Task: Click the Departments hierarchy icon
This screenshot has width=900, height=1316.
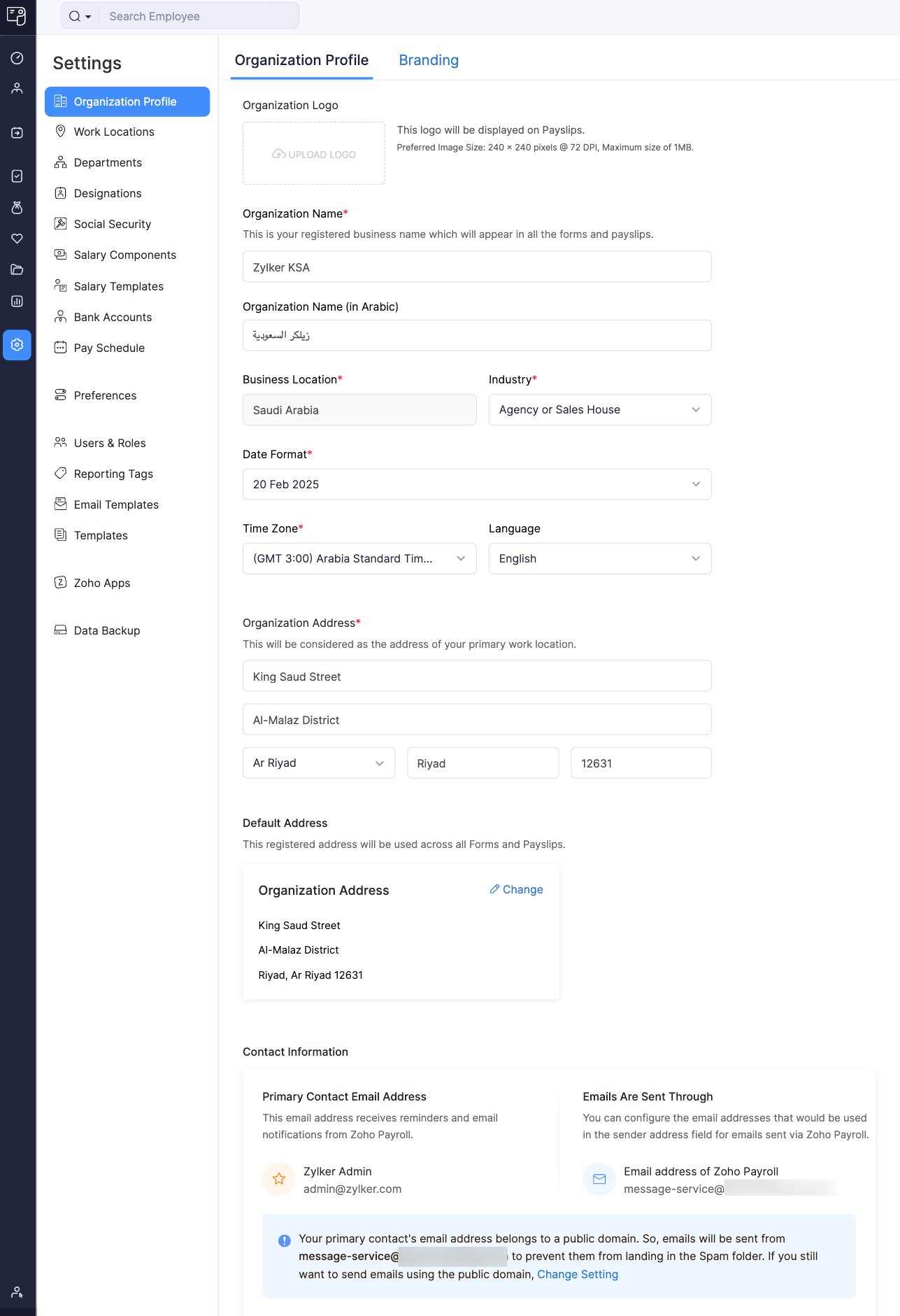Action: (x=61, y=162)
